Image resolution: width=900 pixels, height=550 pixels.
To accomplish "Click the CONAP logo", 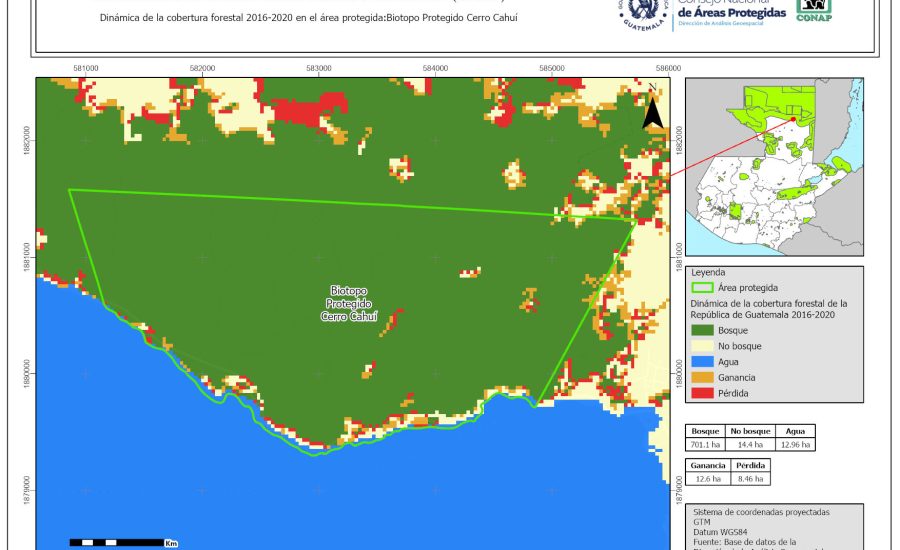I will click(x=813, y=11).
